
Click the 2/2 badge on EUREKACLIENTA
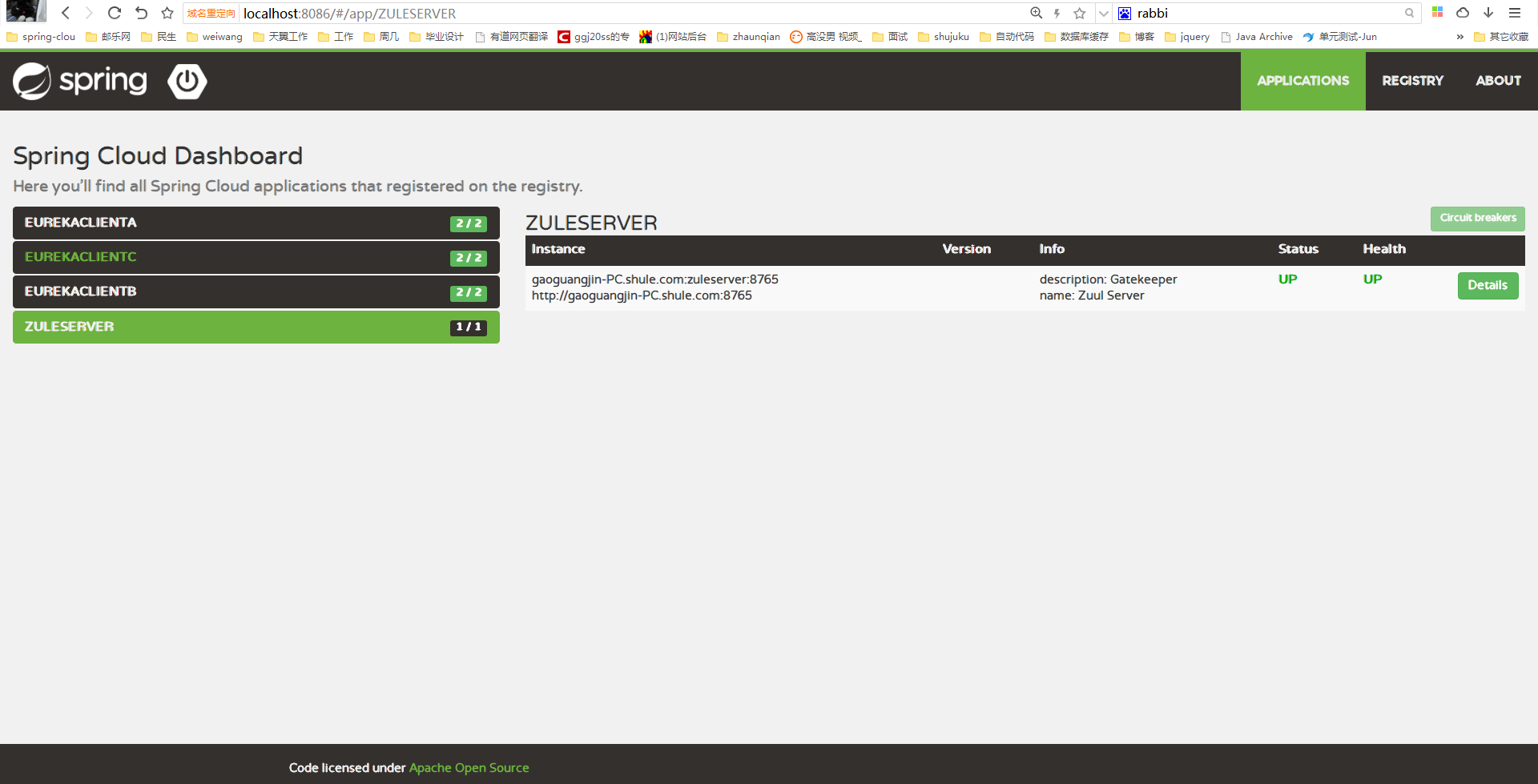point(469,223)
